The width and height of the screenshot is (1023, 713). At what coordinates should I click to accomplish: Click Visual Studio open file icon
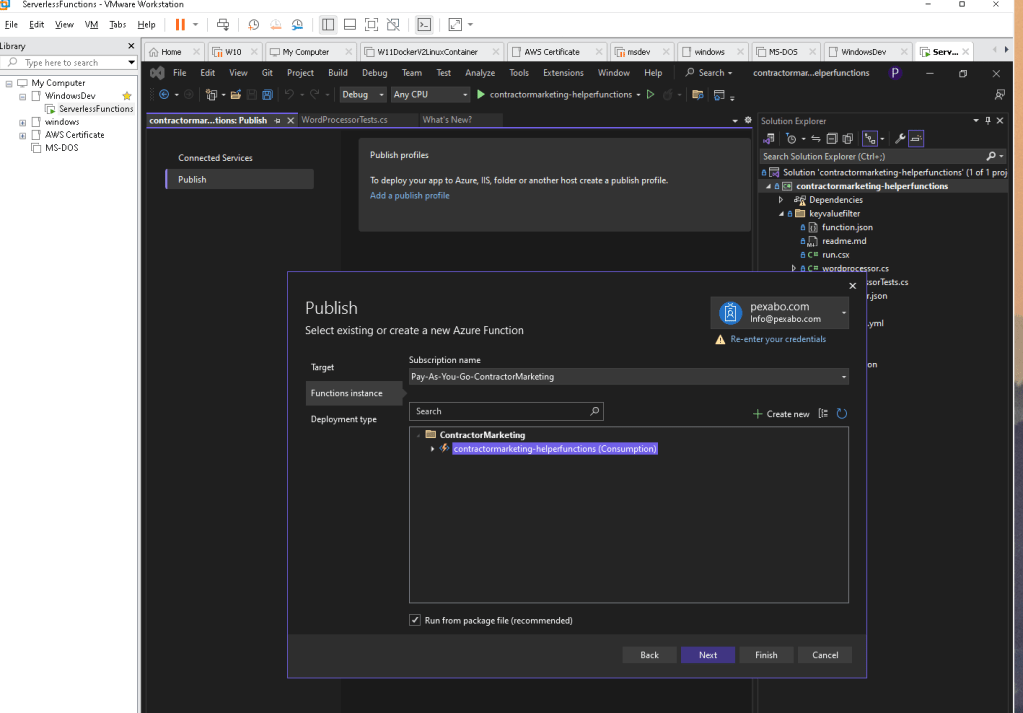[x=236, y=95]
